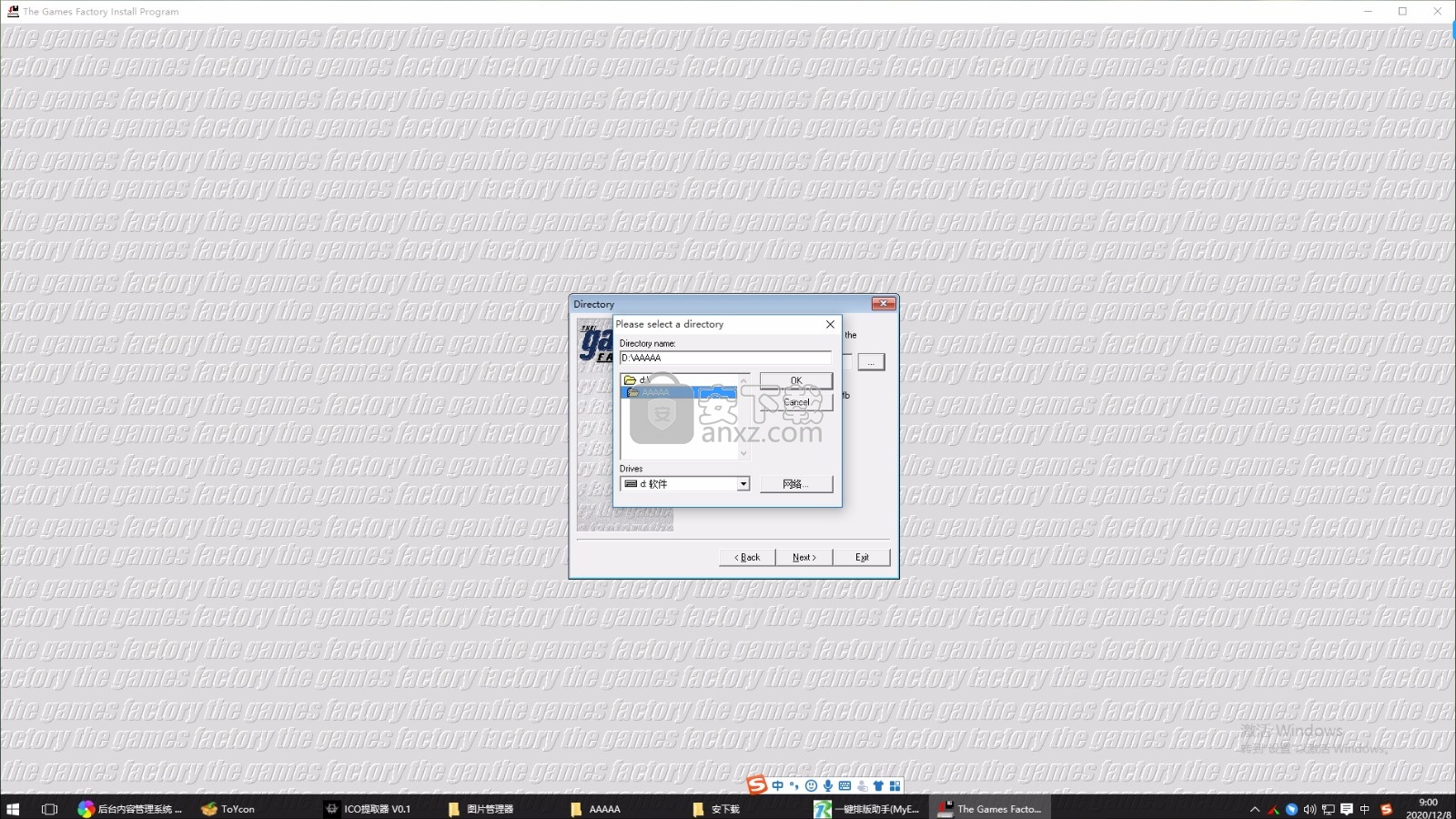Cancel the directory selection dialog
1456x819 pixels.
point(796,402)
